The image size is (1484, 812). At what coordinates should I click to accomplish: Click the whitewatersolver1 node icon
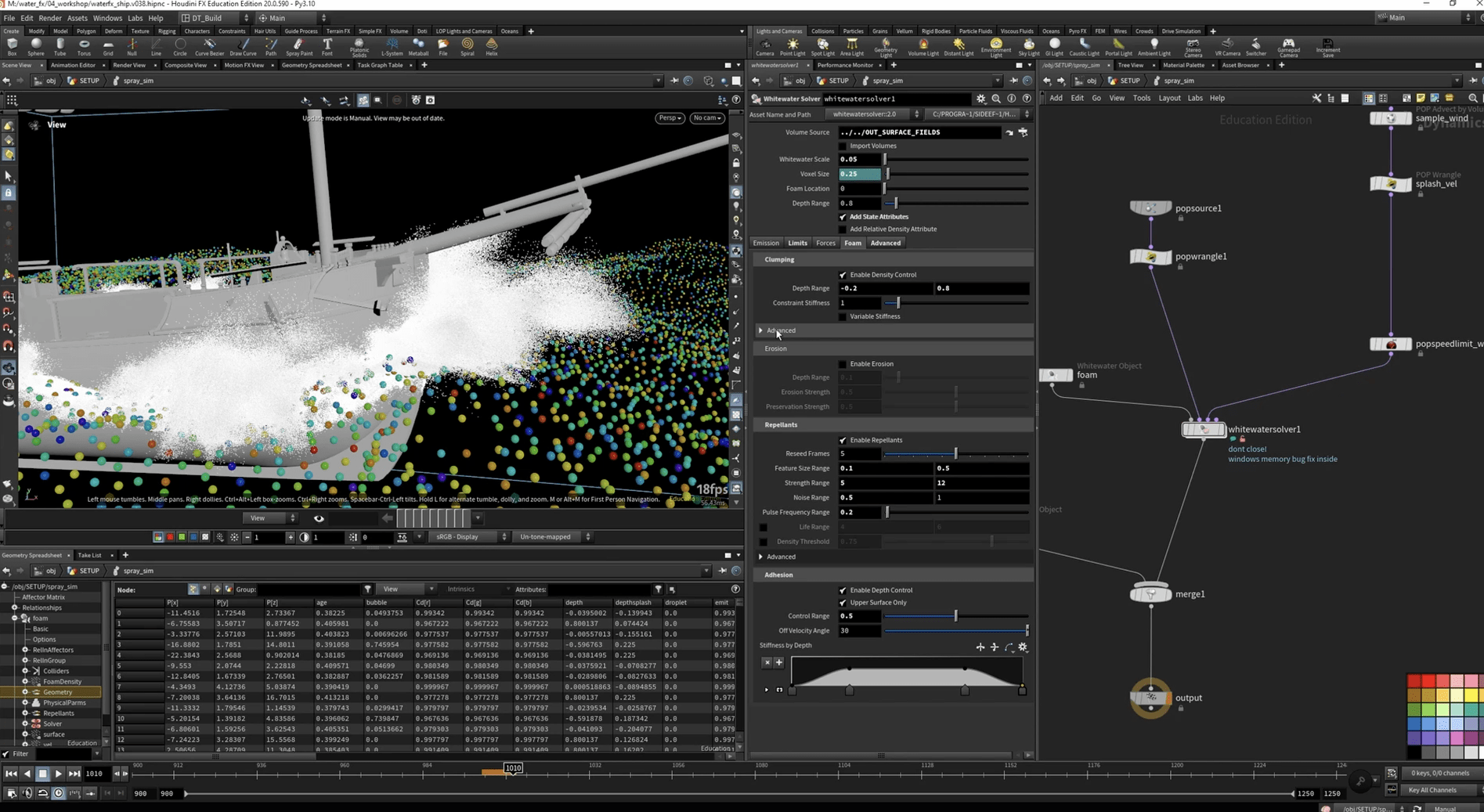point(1203,430)
